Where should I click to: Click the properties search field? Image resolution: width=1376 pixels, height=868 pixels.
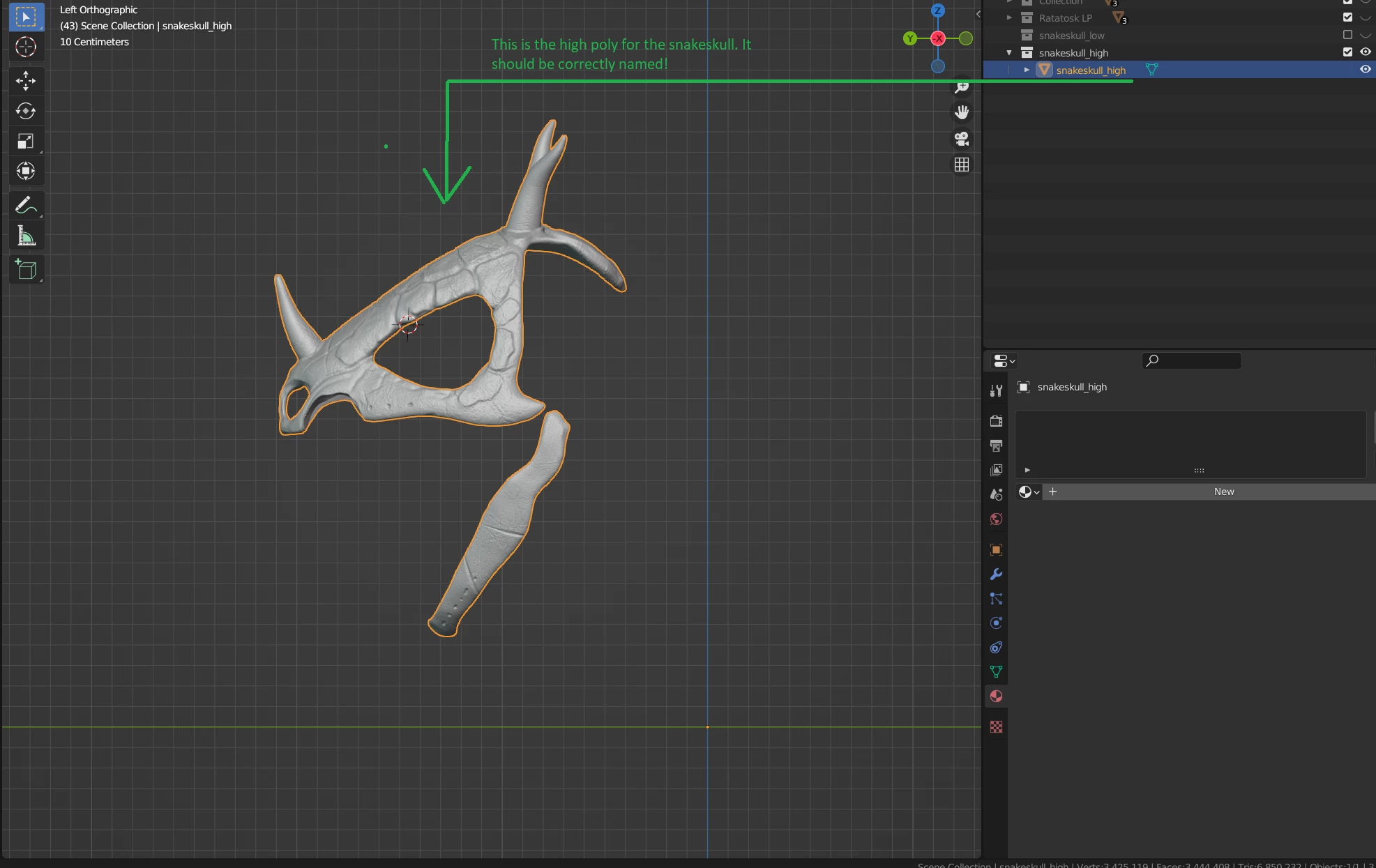(x=1191, y=360)
